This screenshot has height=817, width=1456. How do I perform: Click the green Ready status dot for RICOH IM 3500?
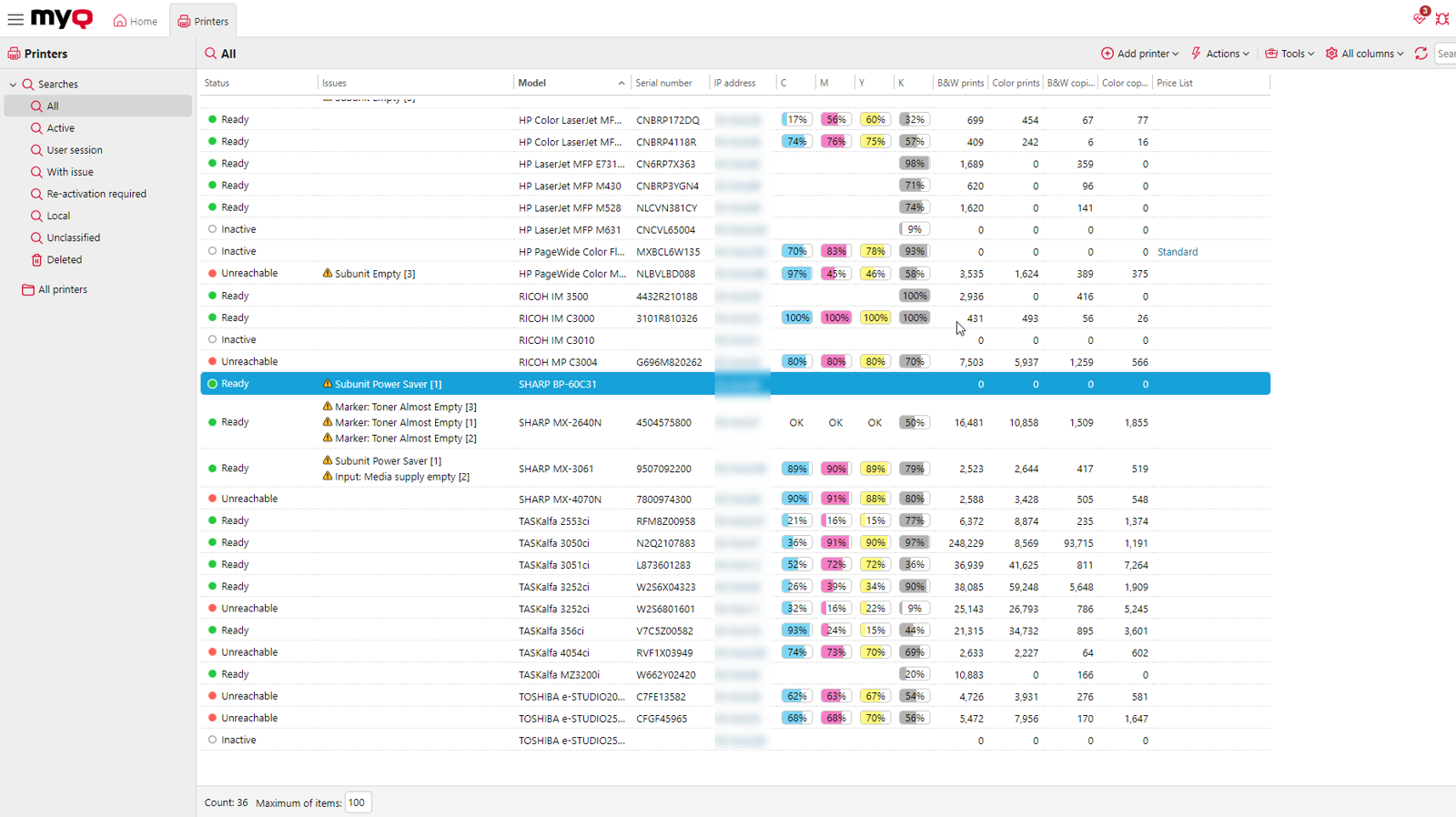212,296
